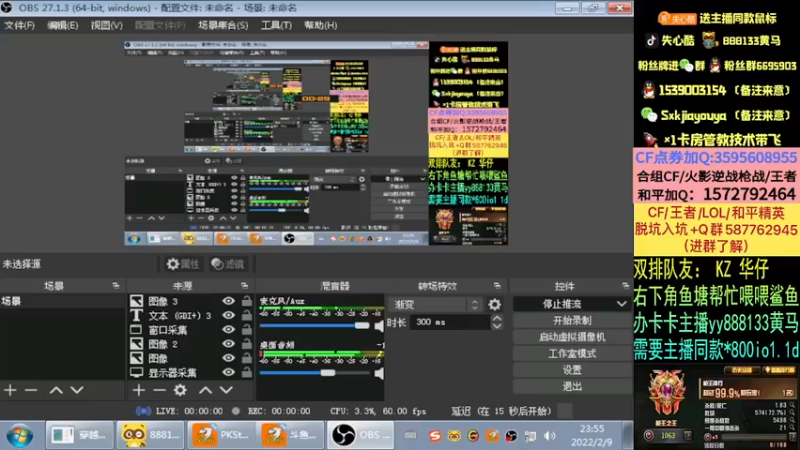Open the 工具(T) menu
The width and height of the screenshot is (800, 450).
tap(276, 25)
